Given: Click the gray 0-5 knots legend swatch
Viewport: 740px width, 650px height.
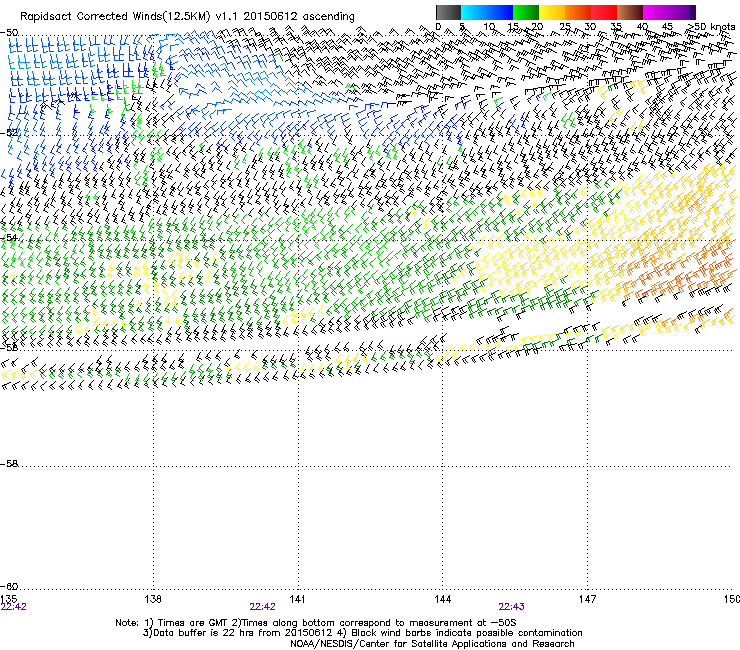Looking at the screenshot, I should (448, 12).
